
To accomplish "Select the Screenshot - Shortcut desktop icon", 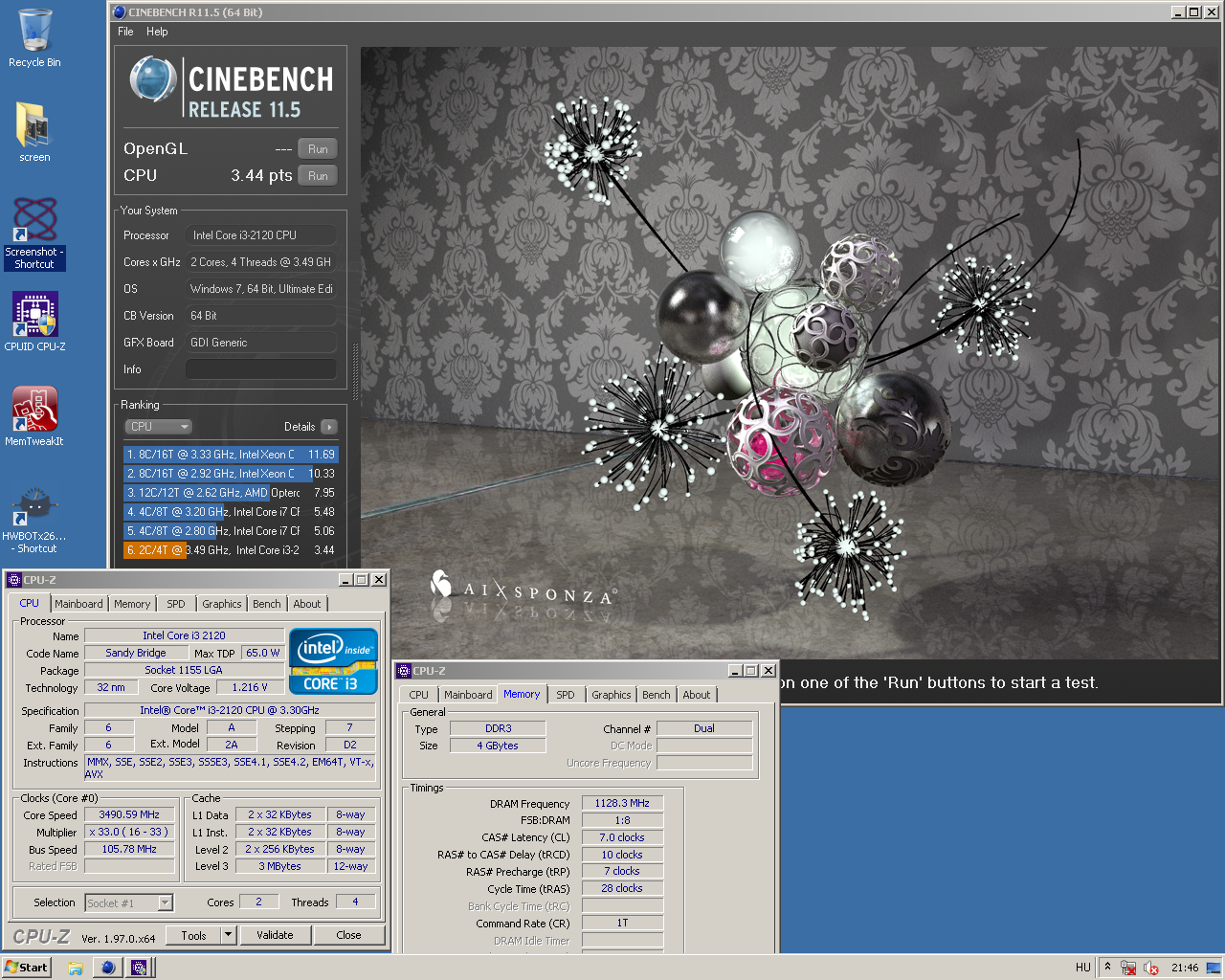I will 34,234.
